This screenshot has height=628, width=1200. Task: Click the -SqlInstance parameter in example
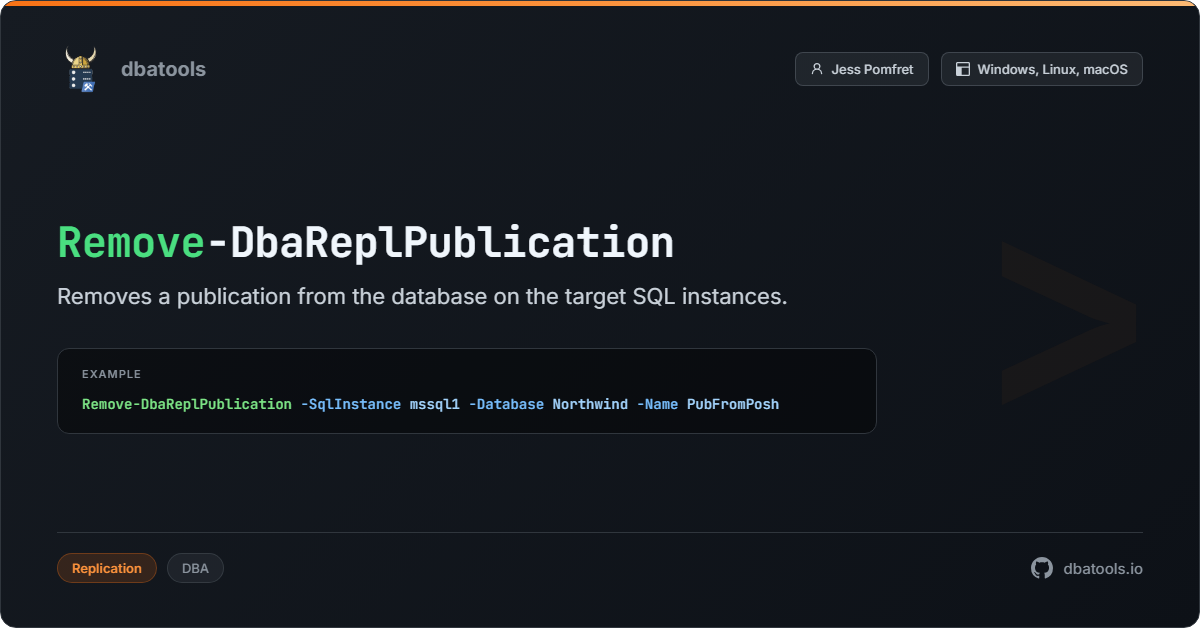click(x=351, y=404)
